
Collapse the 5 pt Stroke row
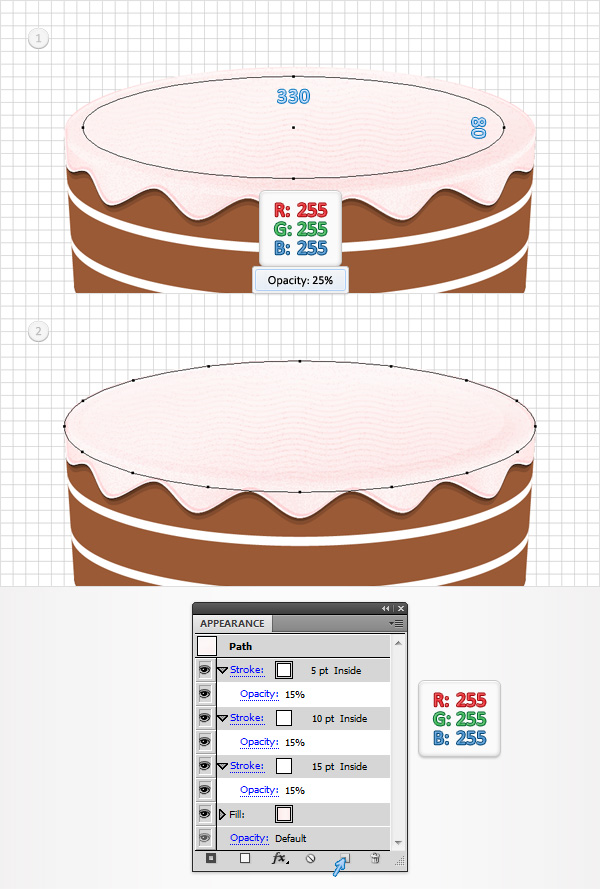pyautogui.click(x=222, y=670)
